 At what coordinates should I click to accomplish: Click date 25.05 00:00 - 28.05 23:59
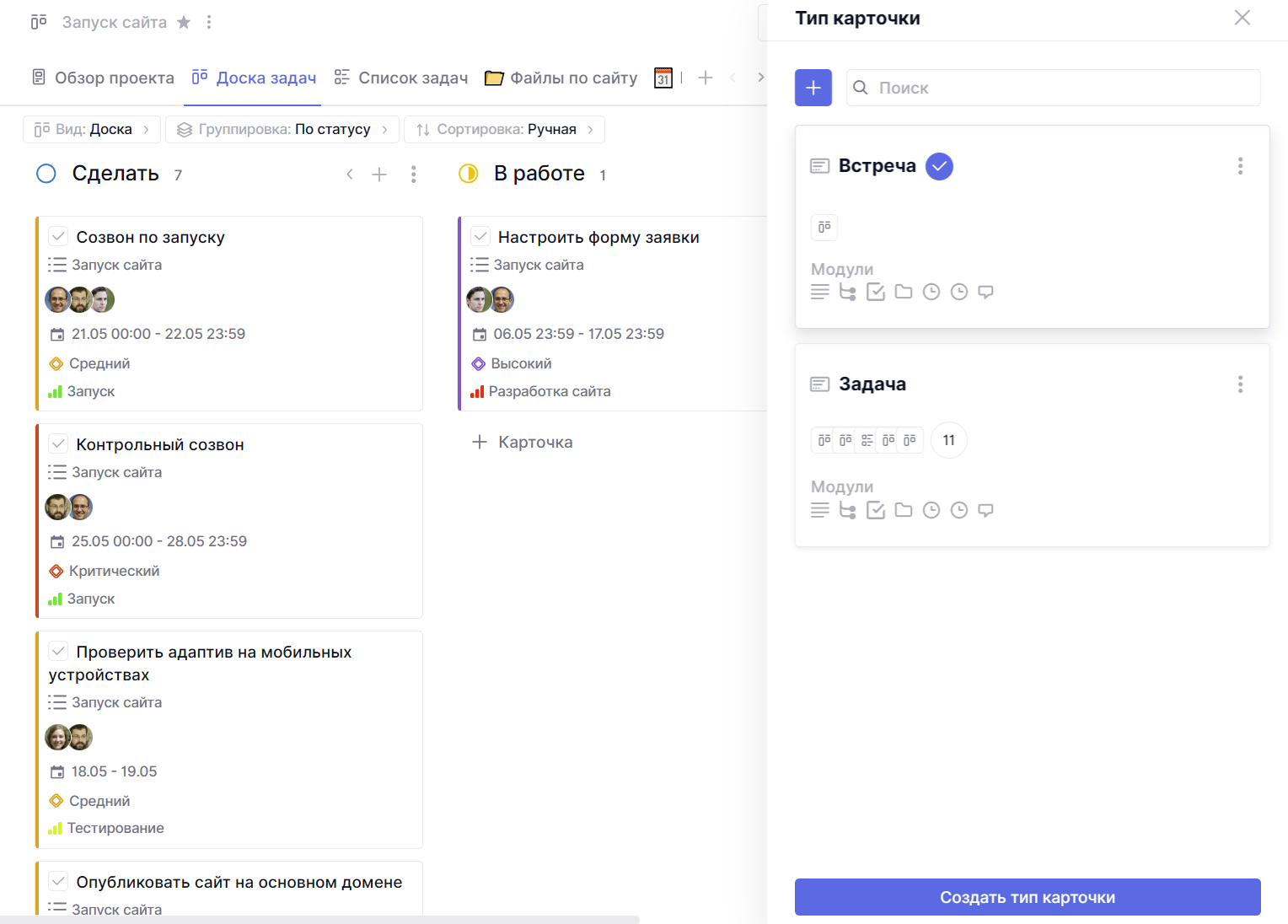click(149, 541)
